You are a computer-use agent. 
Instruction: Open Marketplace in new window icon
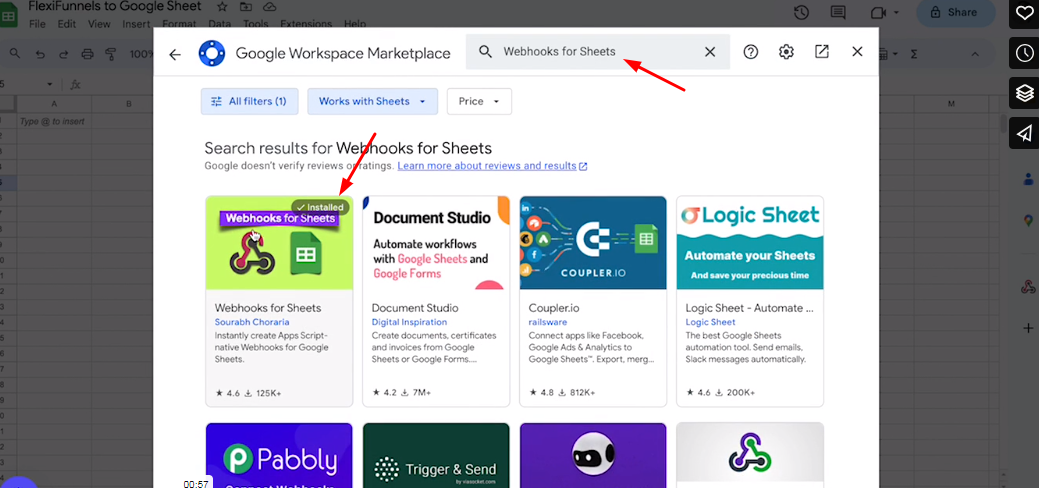click(x=822, y=52)
